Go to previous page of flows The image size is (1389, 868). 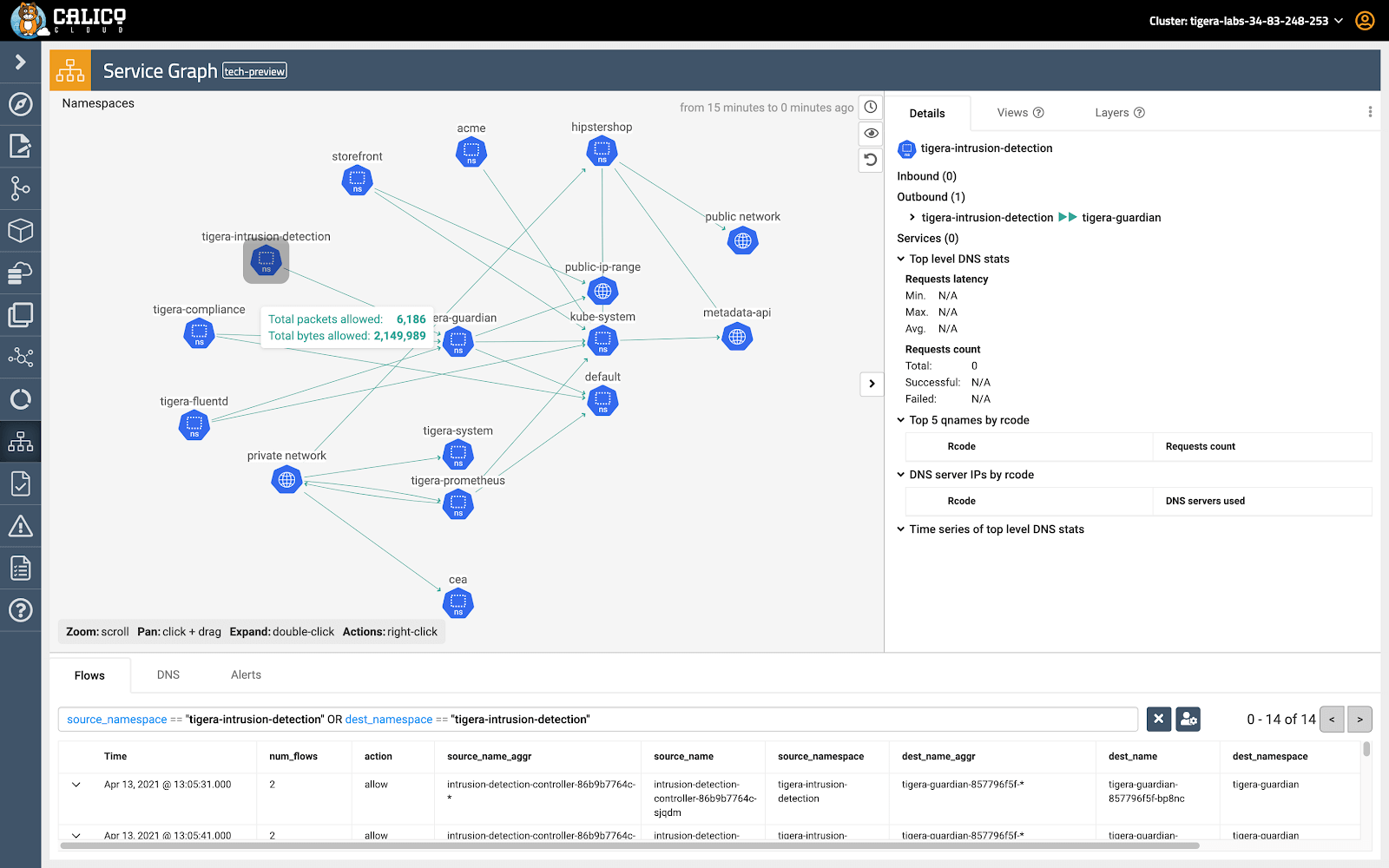coord(1332,719)
